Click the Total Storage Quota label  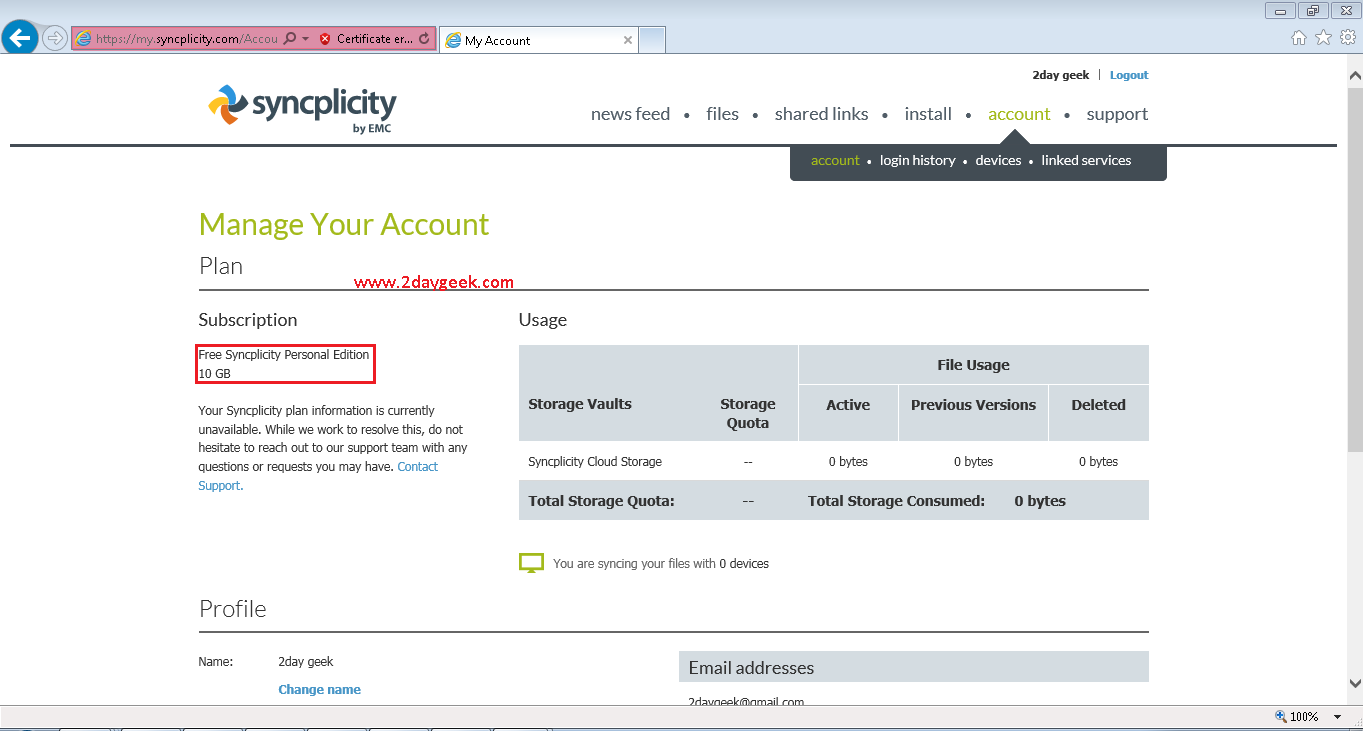[x=601, y=501]
